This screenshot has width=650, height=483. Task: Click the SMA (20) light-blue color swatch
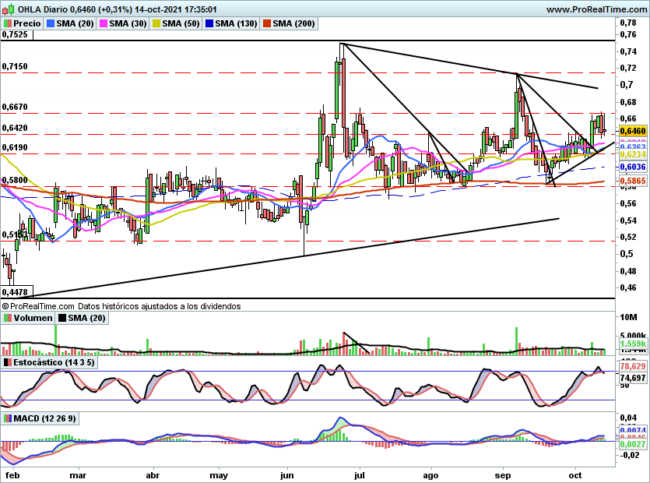tap(51, 24)
